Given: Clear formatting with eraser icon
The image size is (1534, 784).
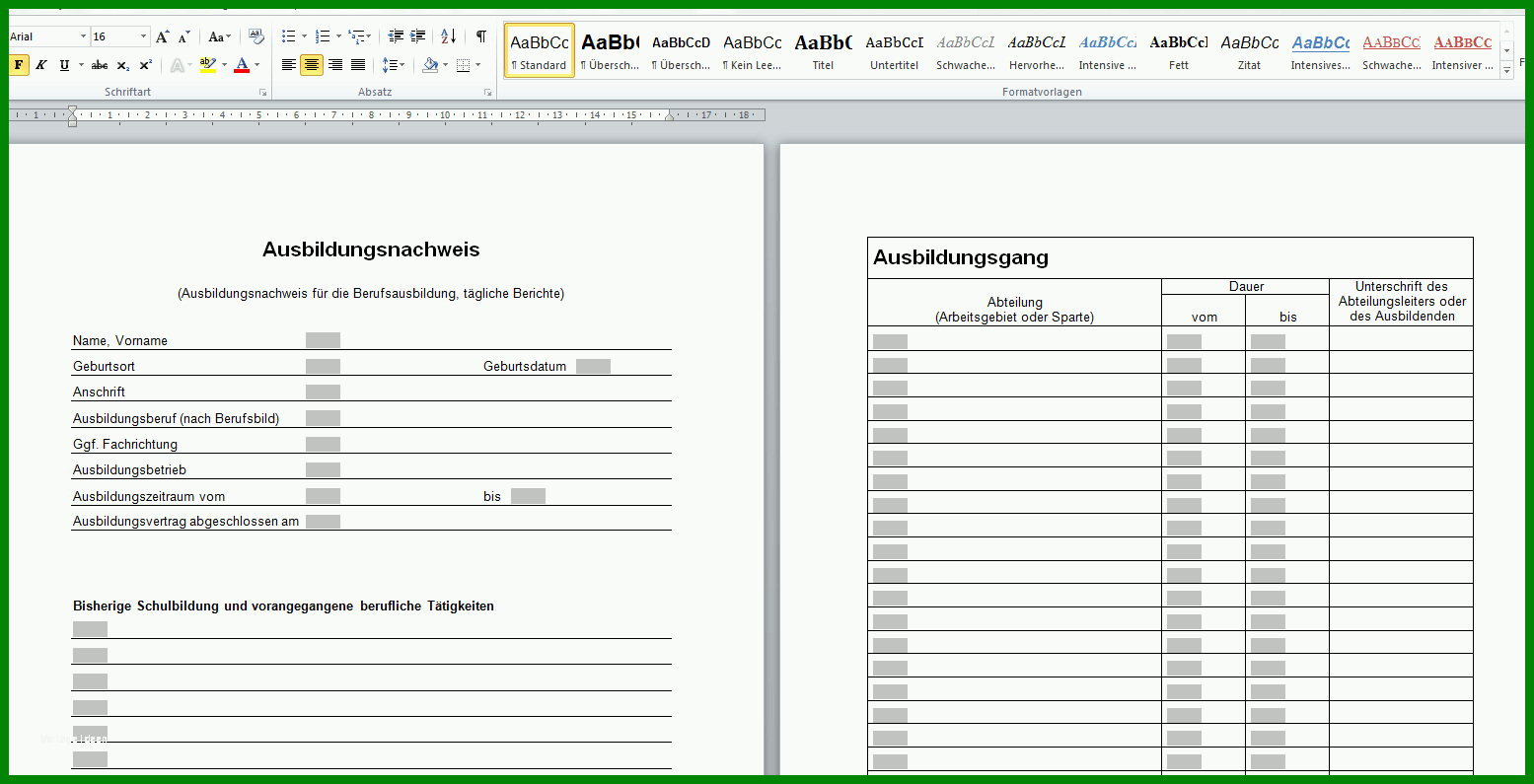Looking at the screenshot, I should [256, 36].
